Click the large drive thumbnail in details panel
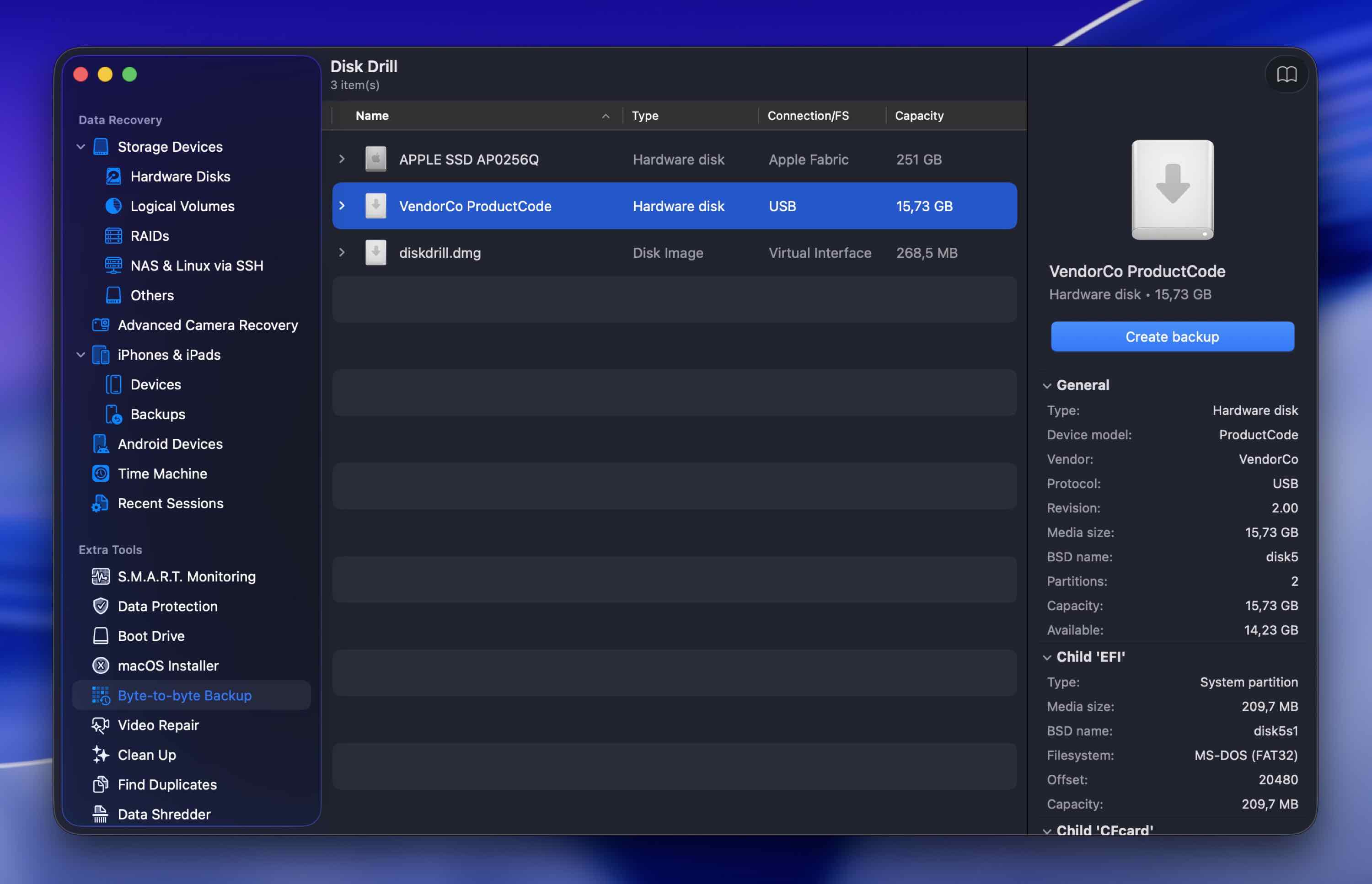This screenshot has height=884, width=1372. click(x=1172, y=190)
